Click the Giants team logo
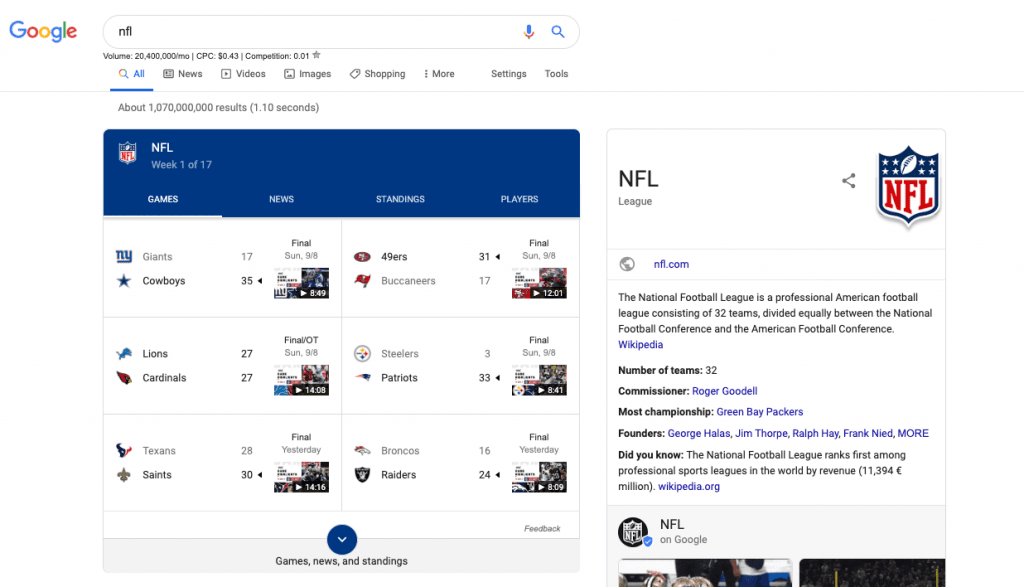This screenshot has height=587, width=1024. 124,256
